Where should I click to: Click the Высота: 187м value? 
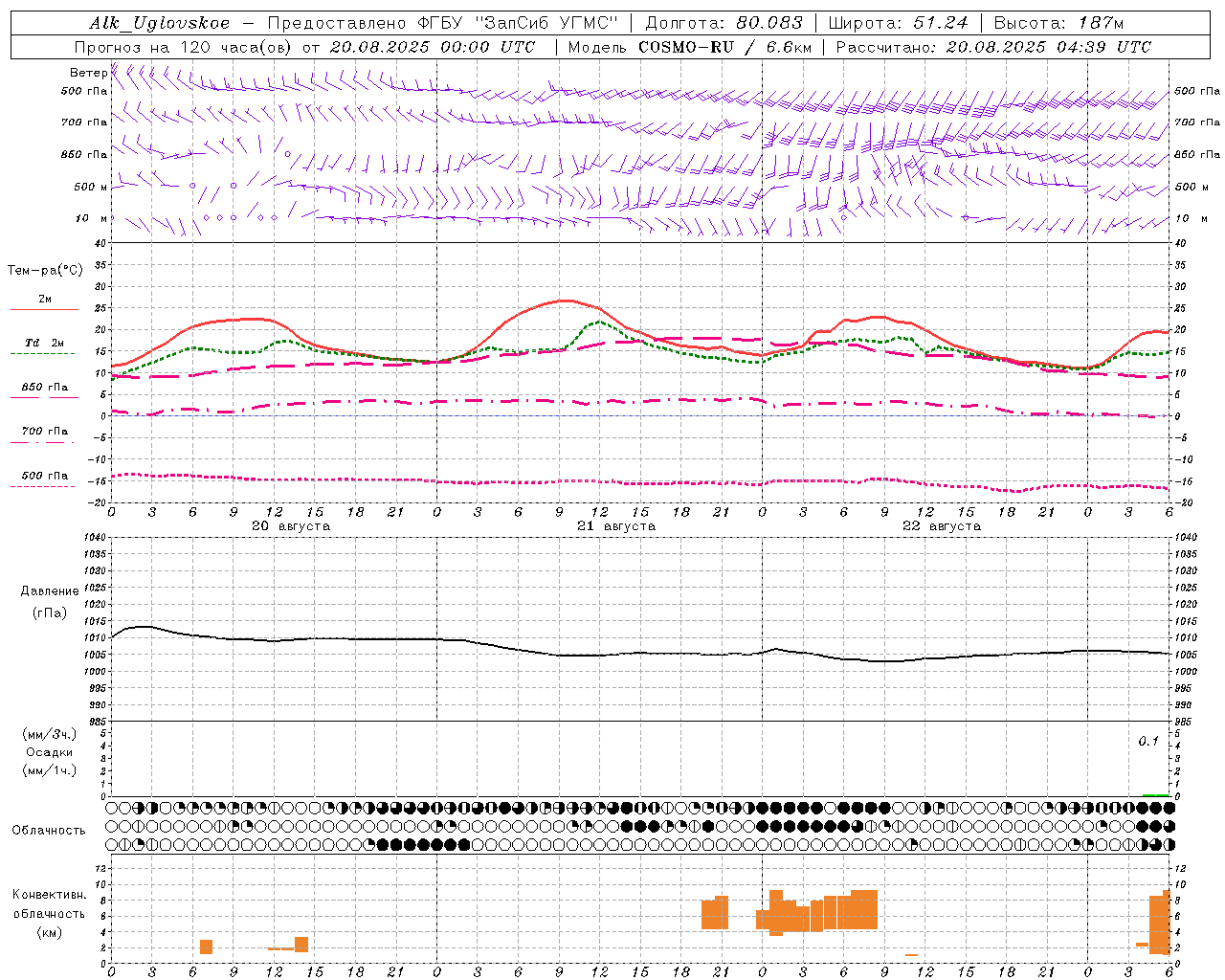point(1058,23)
